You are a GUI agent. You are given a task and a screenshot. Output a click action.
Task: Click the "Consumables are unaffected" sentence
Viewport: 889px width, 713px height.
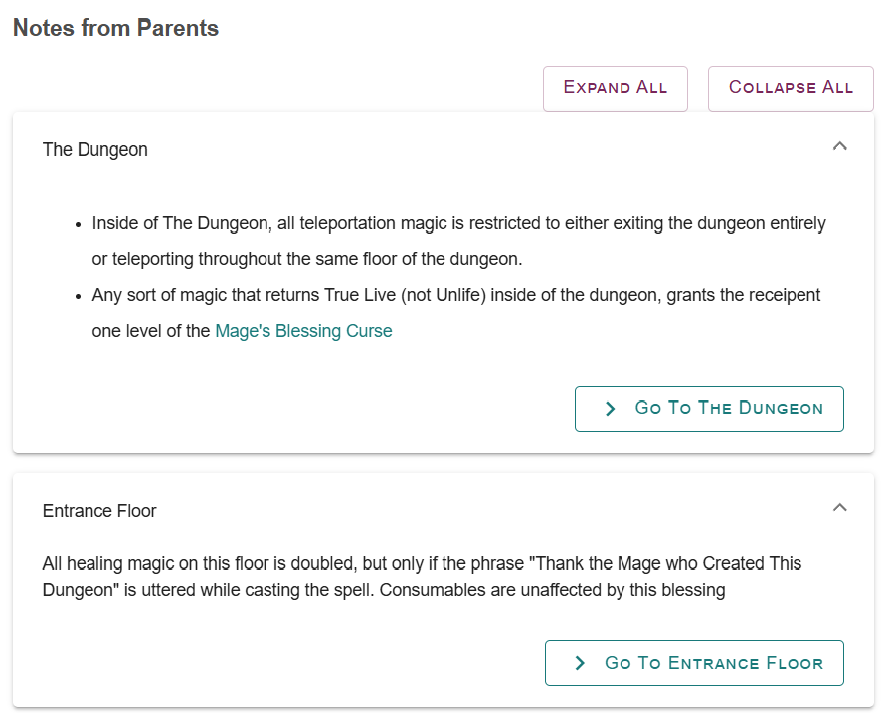click(552, 590)
